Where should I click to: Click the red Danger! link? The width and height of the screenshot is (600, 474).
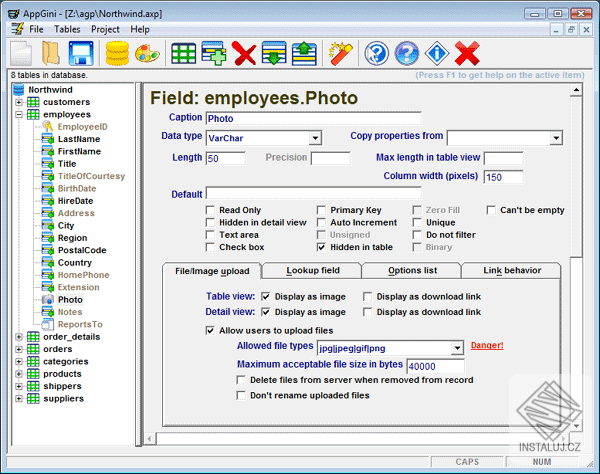tap(487, 345)
